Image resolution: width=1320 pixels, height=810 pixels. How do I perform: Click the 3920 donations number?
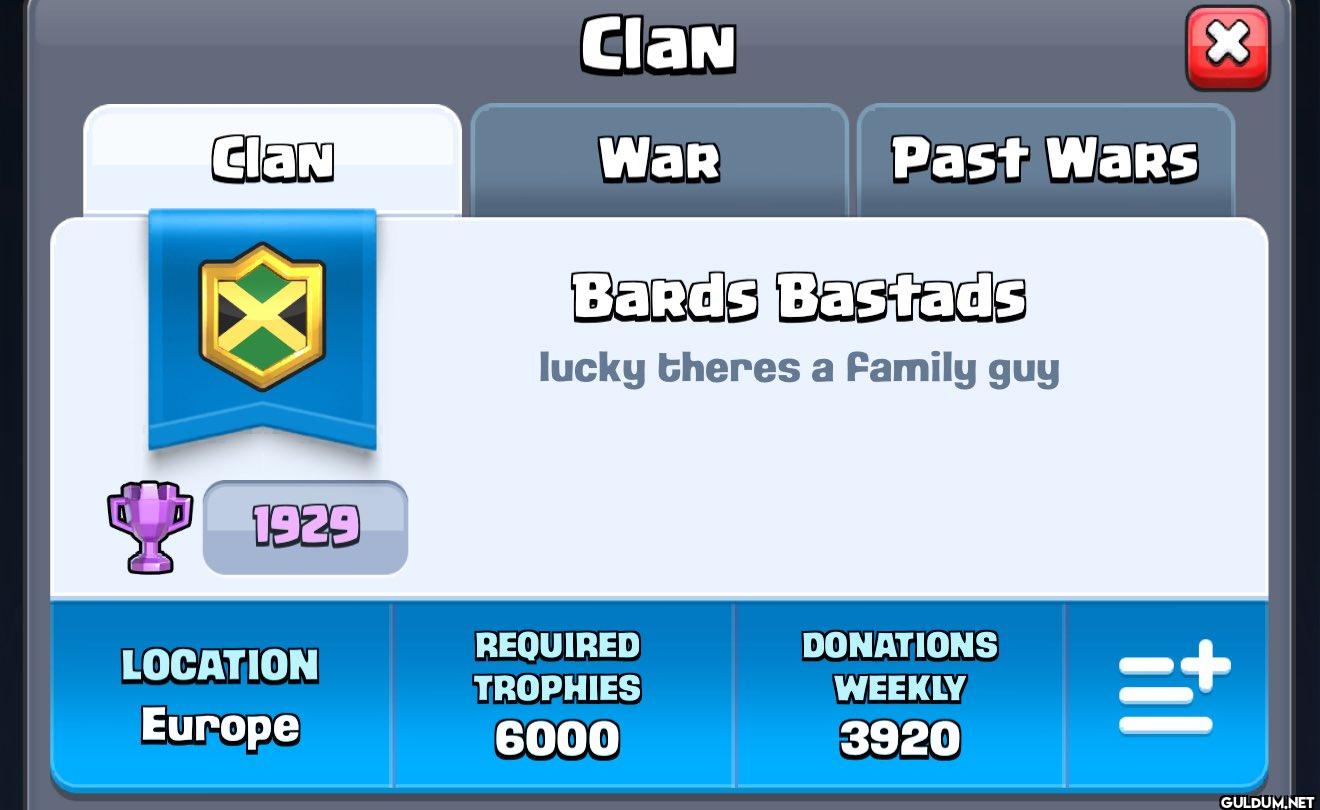pyautogui.click(x=900, y=740)
